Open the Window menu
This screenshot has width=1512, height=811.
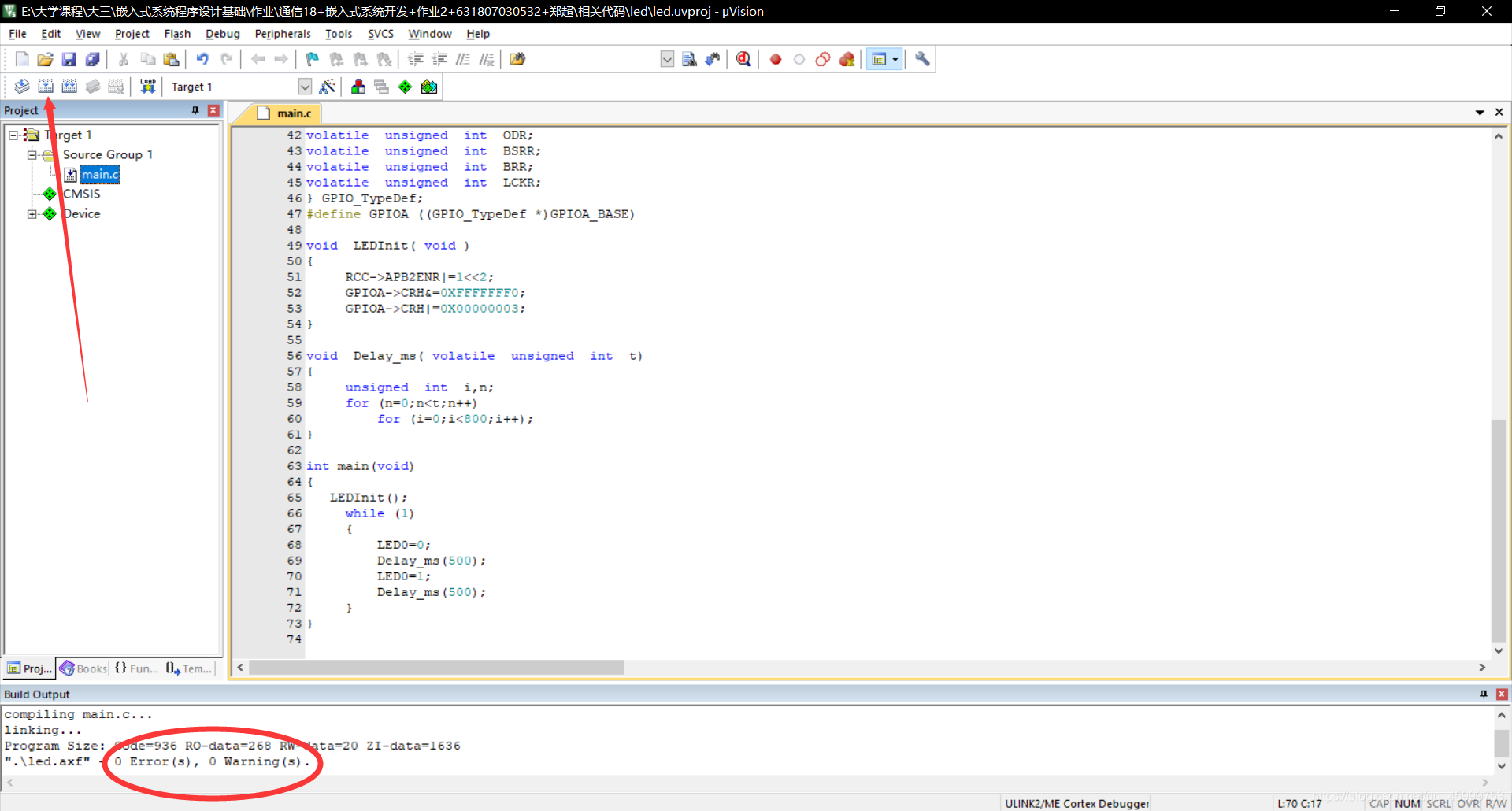430,34
